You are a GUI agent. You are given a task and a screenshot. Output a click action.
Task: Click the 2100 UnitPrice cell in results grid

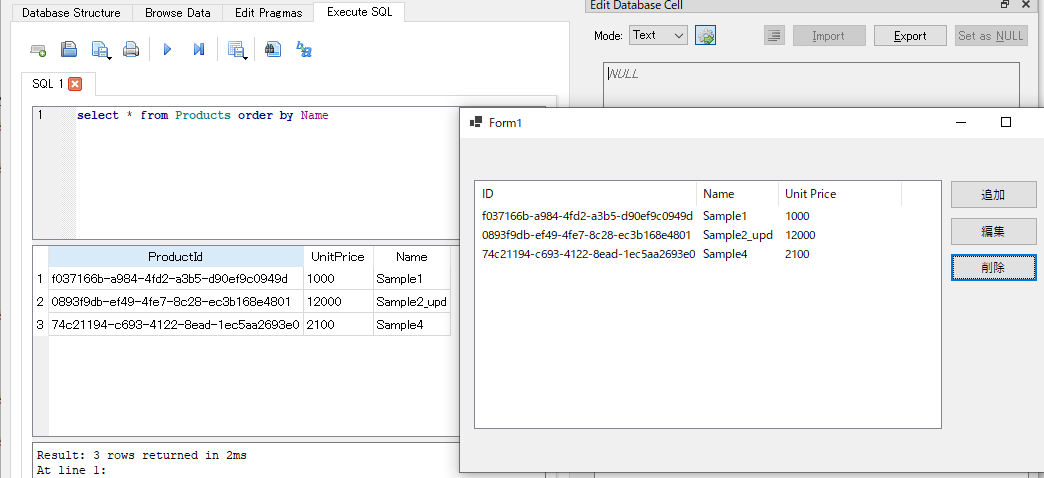pyautogui.click(x=338, y=325)
